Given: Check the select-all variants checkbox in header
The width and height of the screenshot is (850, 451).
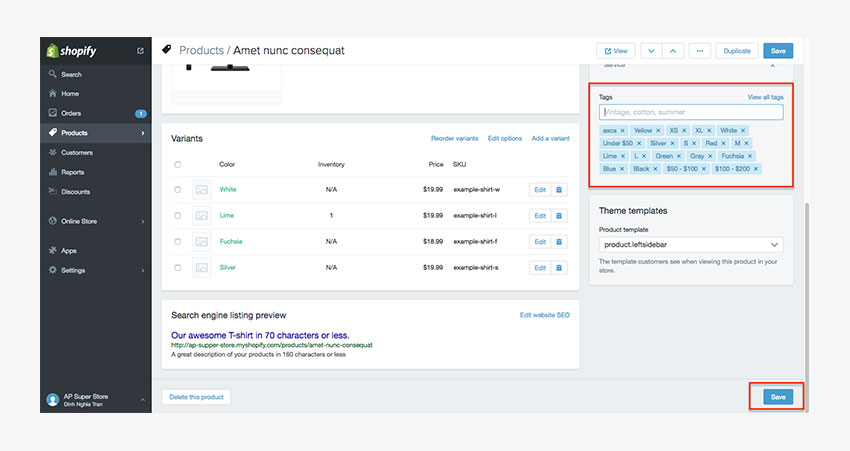Looking at the screenshot, I should click(x=178, y=164).
